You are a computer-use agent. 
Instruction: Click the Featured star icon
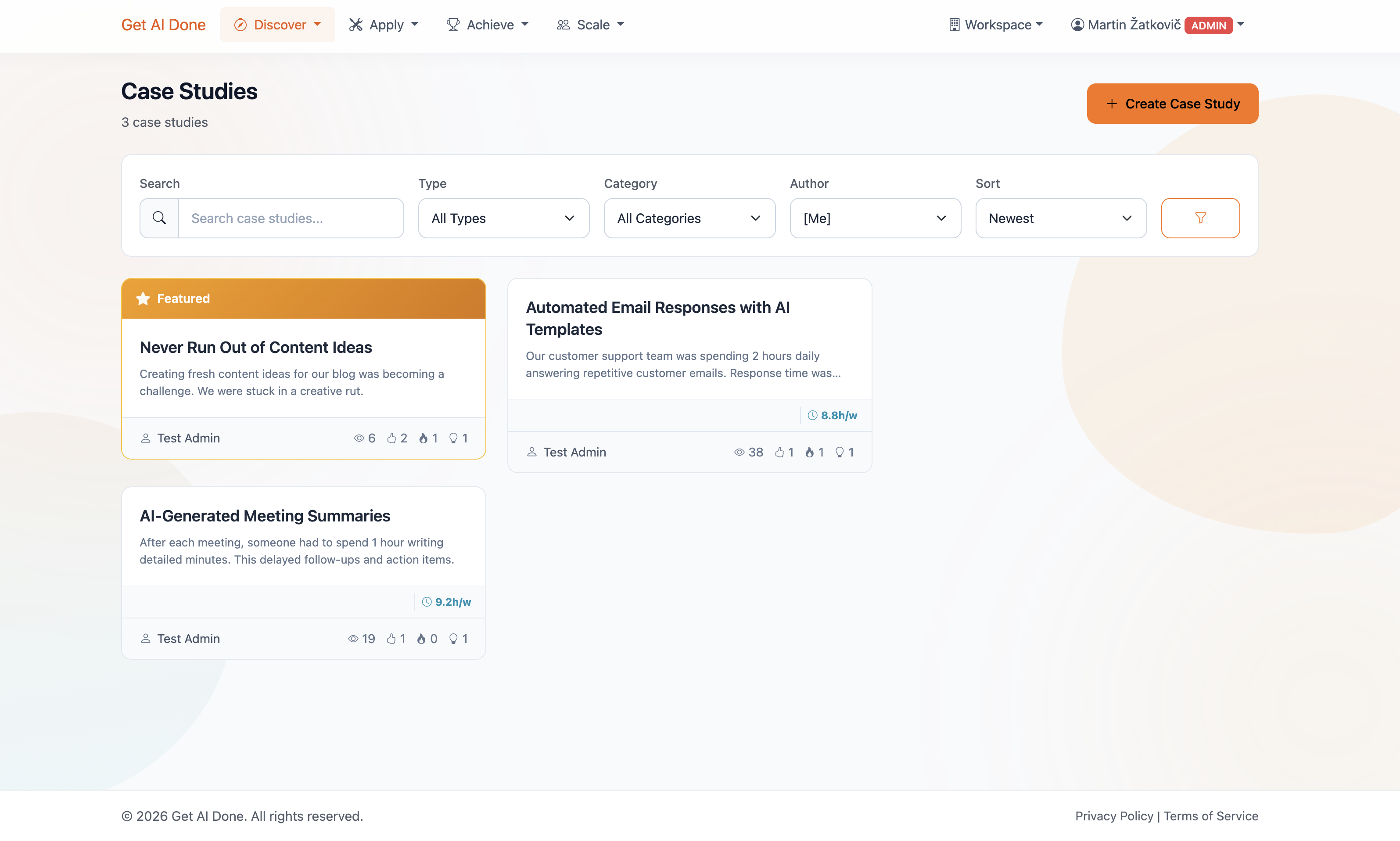click(x=144, y=298)
